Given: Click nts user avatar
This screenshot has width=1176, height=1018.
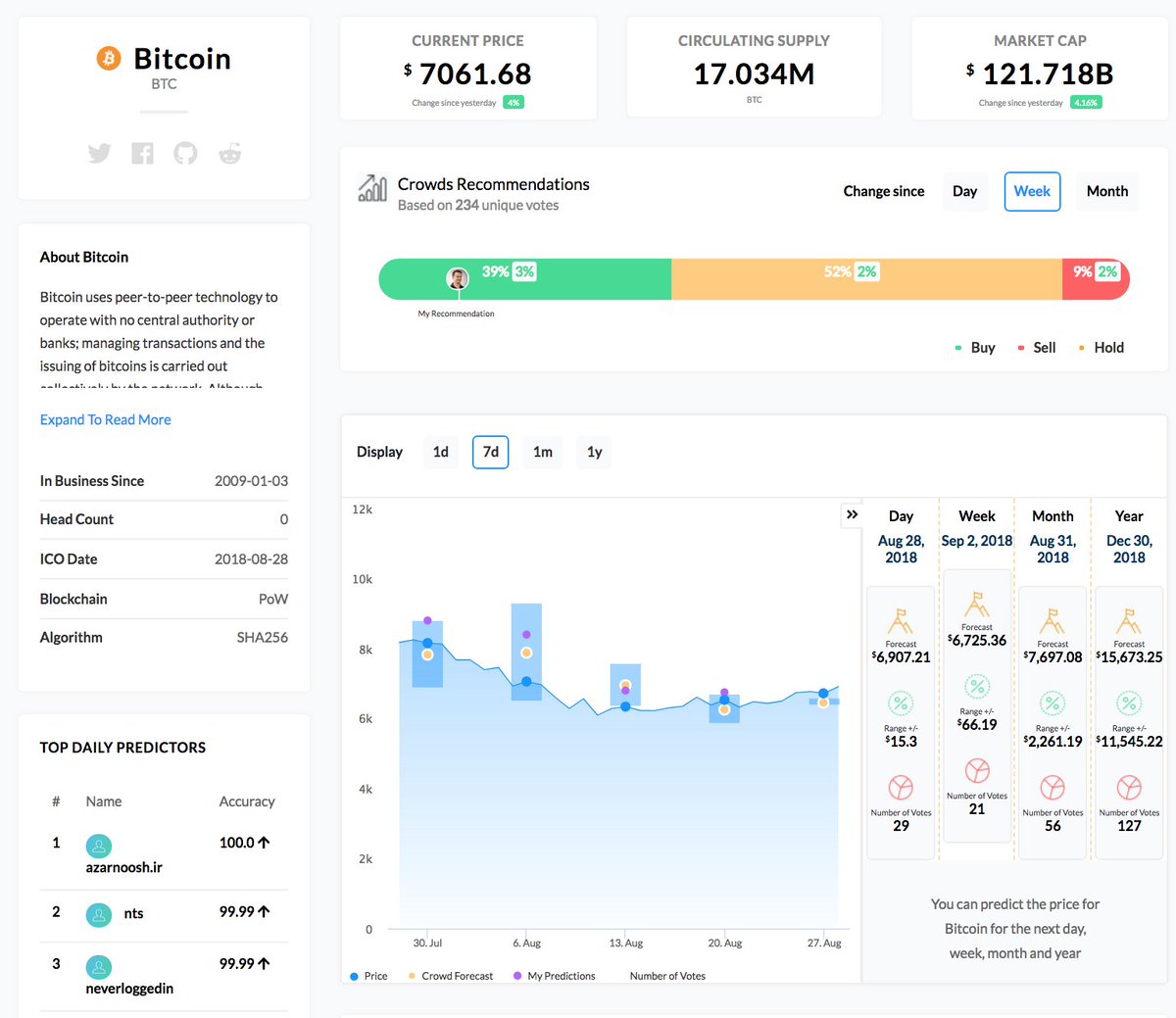Looking at the screenshot, I should click(99, 915).
